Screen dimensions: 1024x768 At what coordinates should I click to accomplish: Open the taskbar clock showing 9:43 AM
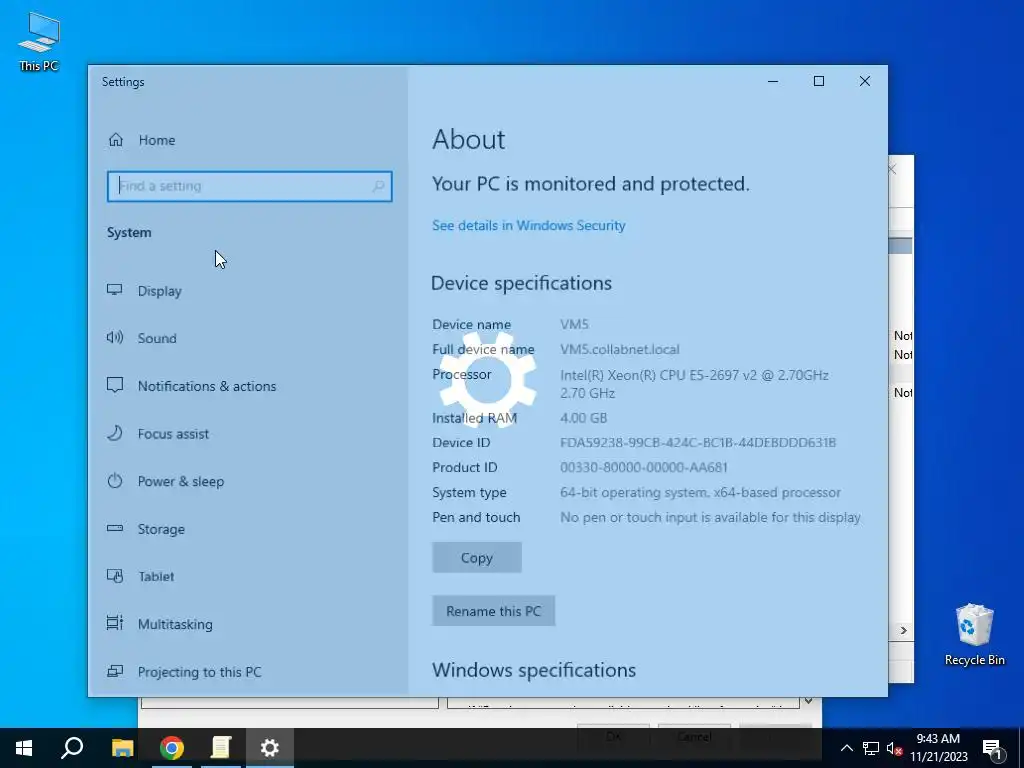[938, 748]
